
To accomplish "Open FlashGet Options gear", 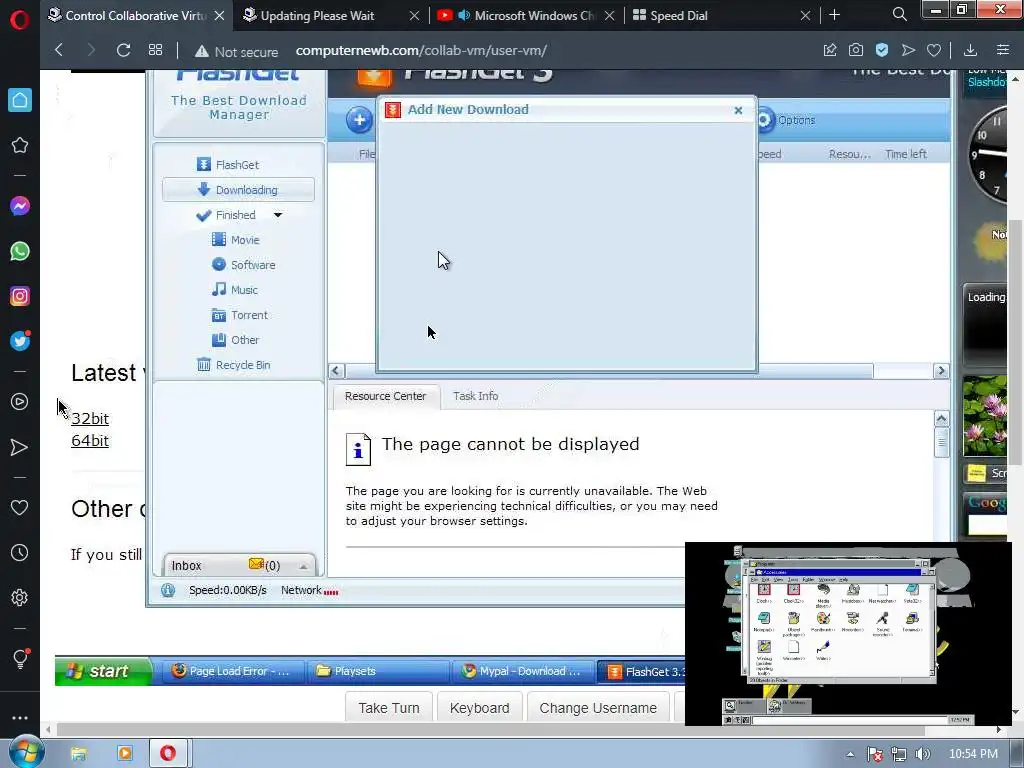I will tap(786, 120).
